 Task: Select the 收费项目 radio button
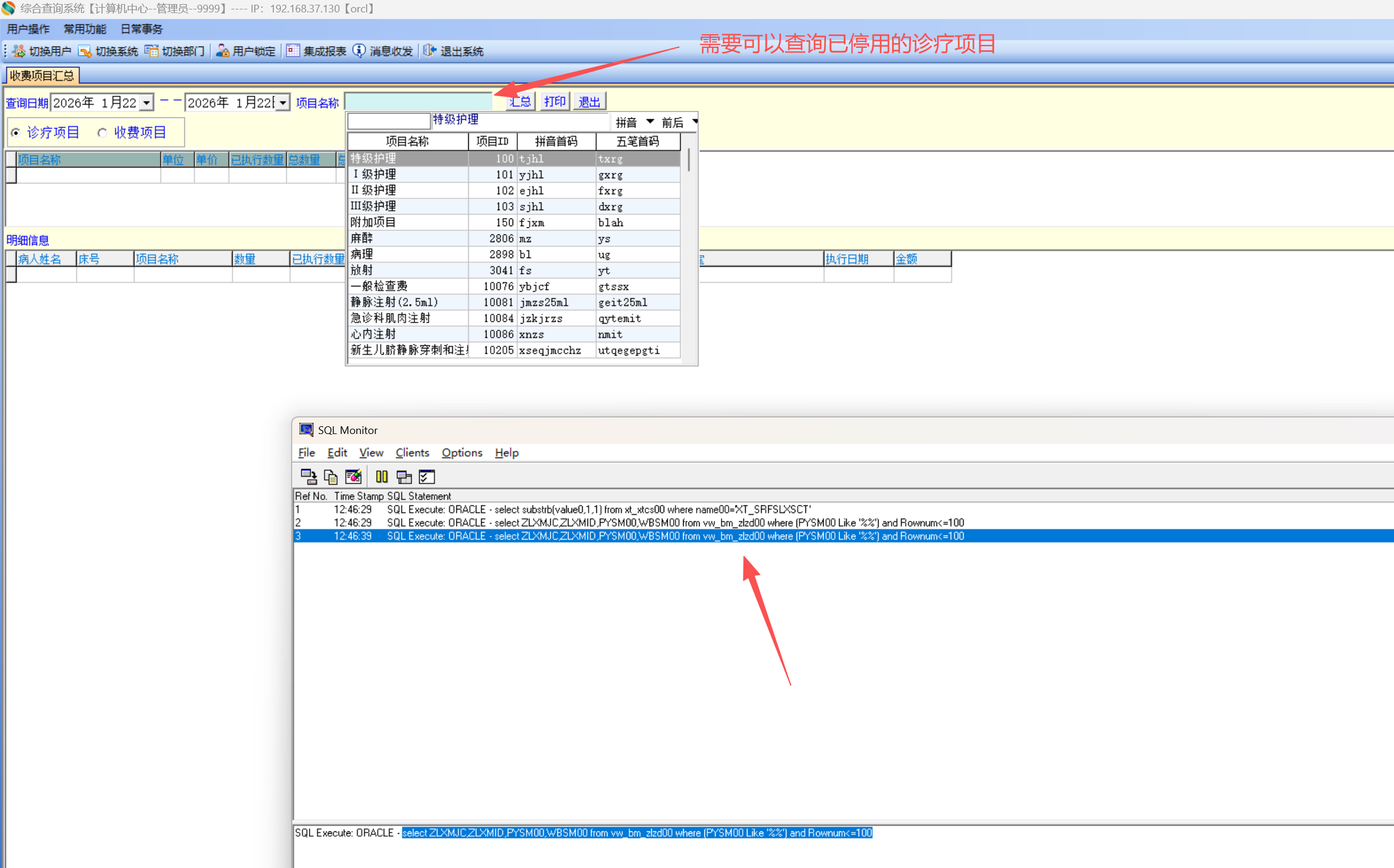click(102, 133)
